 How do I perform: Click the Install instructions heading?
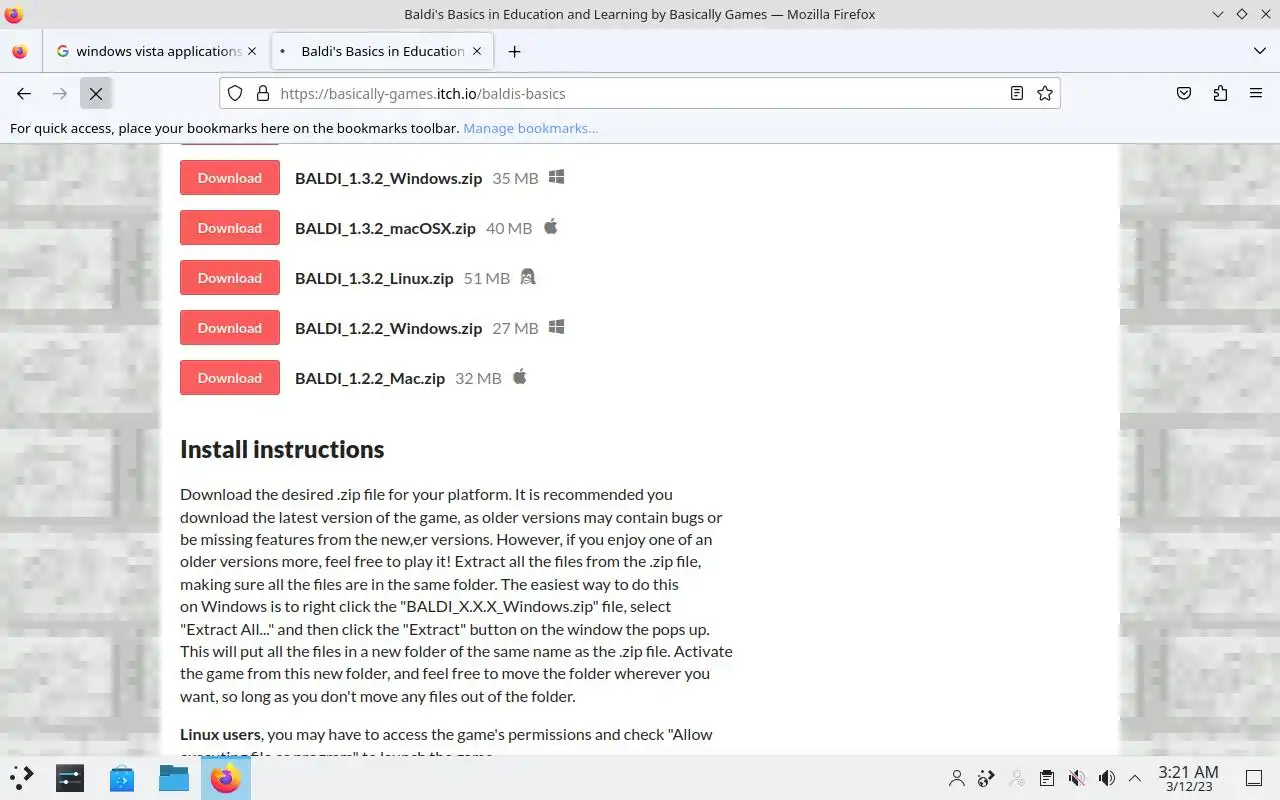(282, 449)
